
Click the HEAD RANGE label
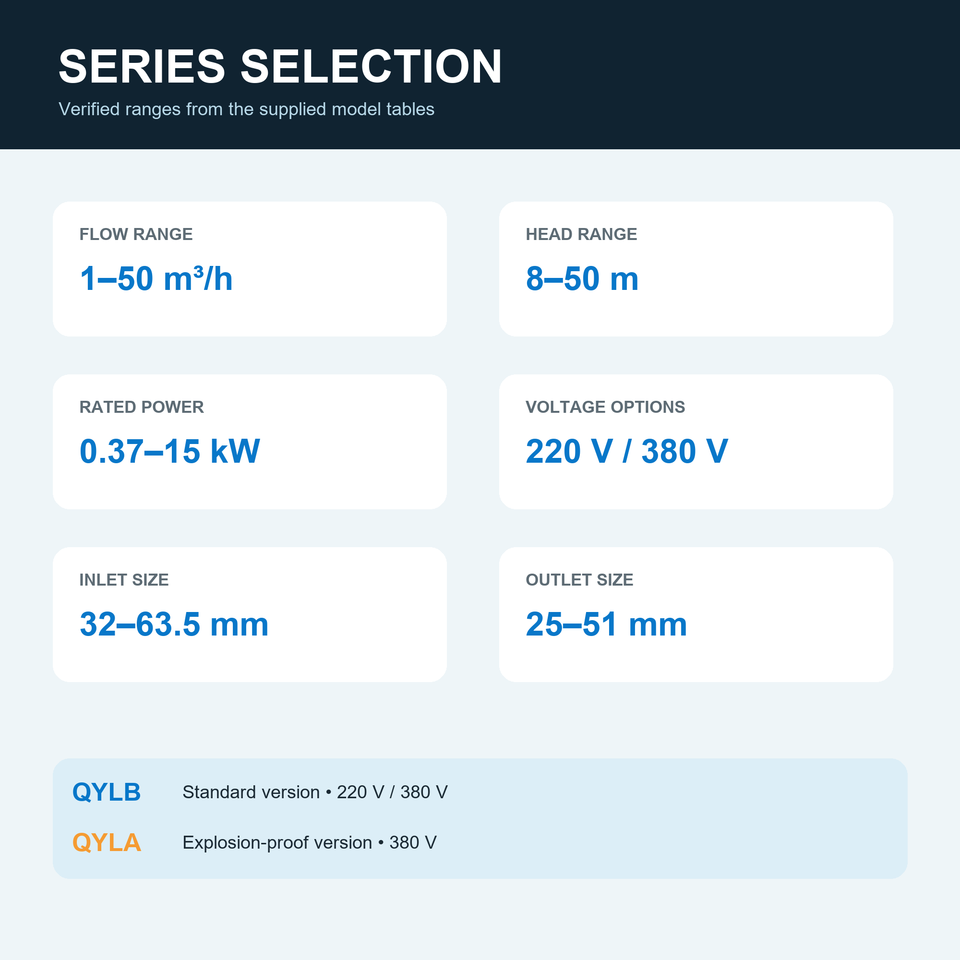pyautogui.click(x=582, y=234)
